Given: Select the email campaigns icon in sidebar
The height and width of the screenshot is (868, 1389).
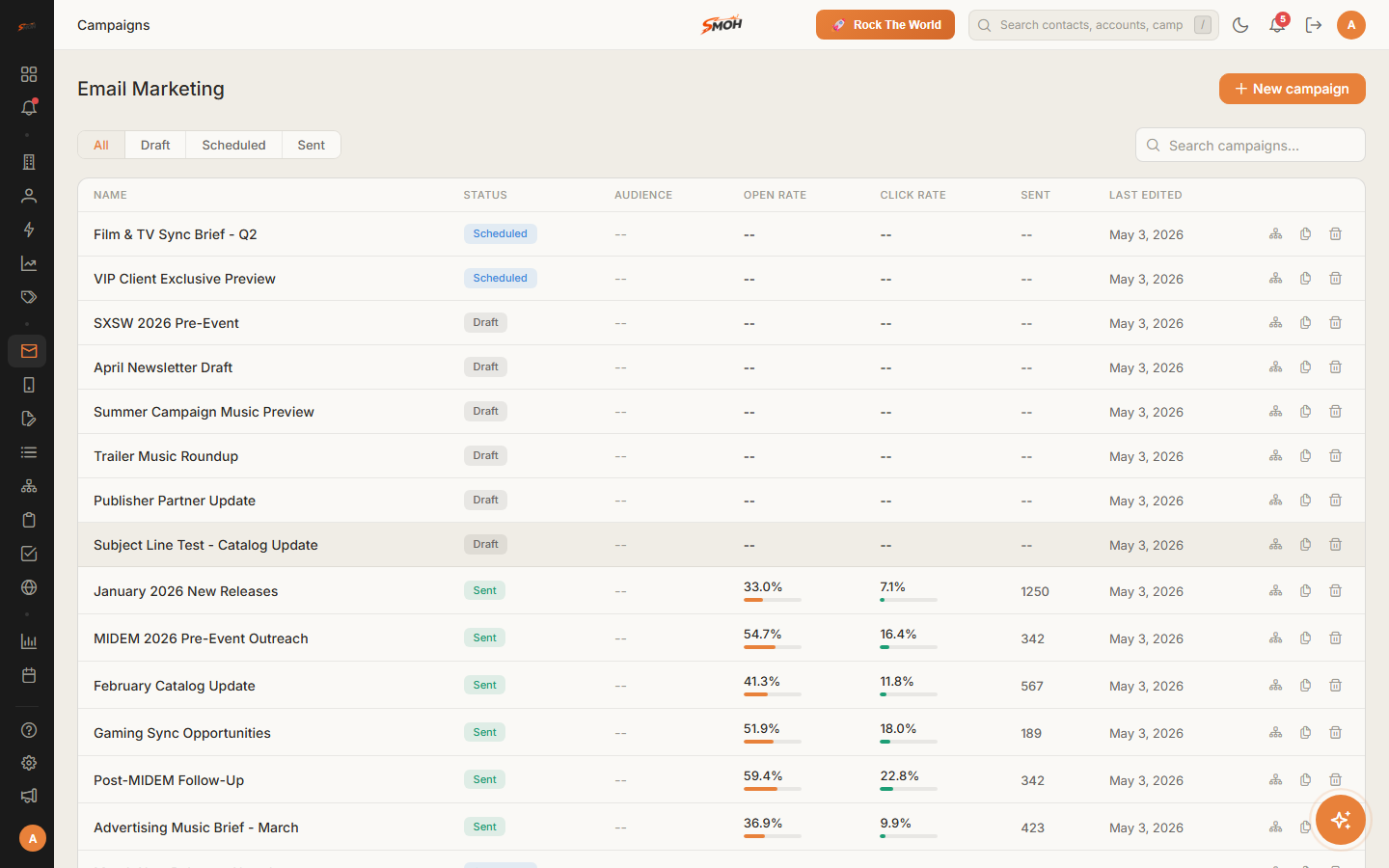Looking at the screenshot, I should pyautogui.click(x=28, y=351).
